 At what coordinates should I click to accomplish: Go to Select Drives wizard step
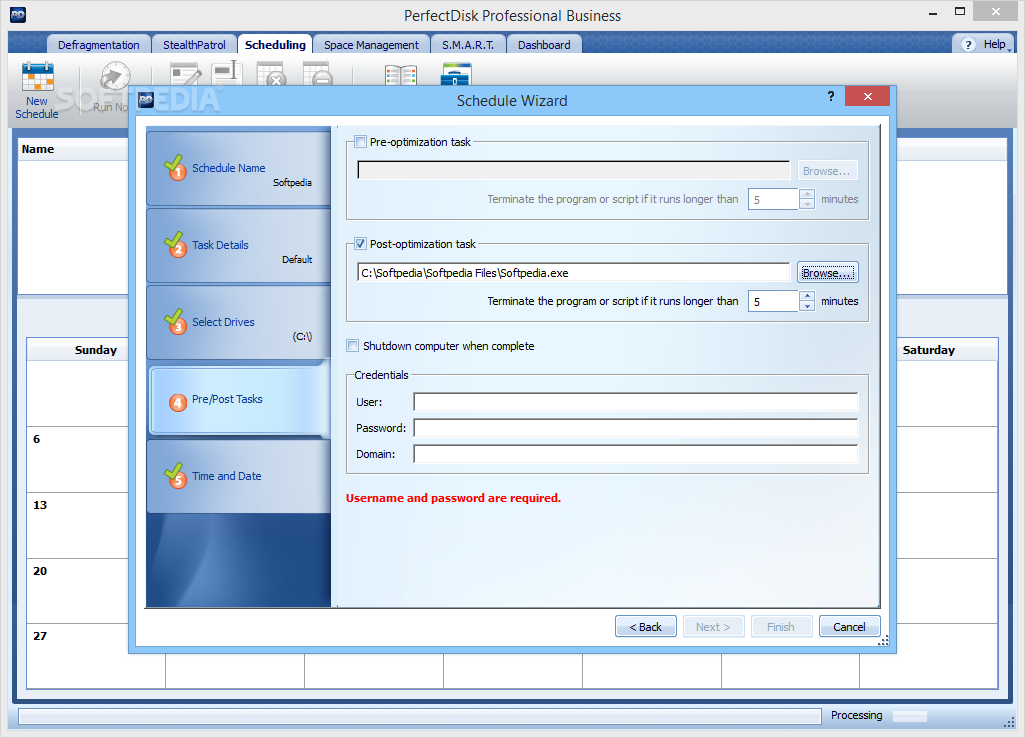tap(239, 323)
